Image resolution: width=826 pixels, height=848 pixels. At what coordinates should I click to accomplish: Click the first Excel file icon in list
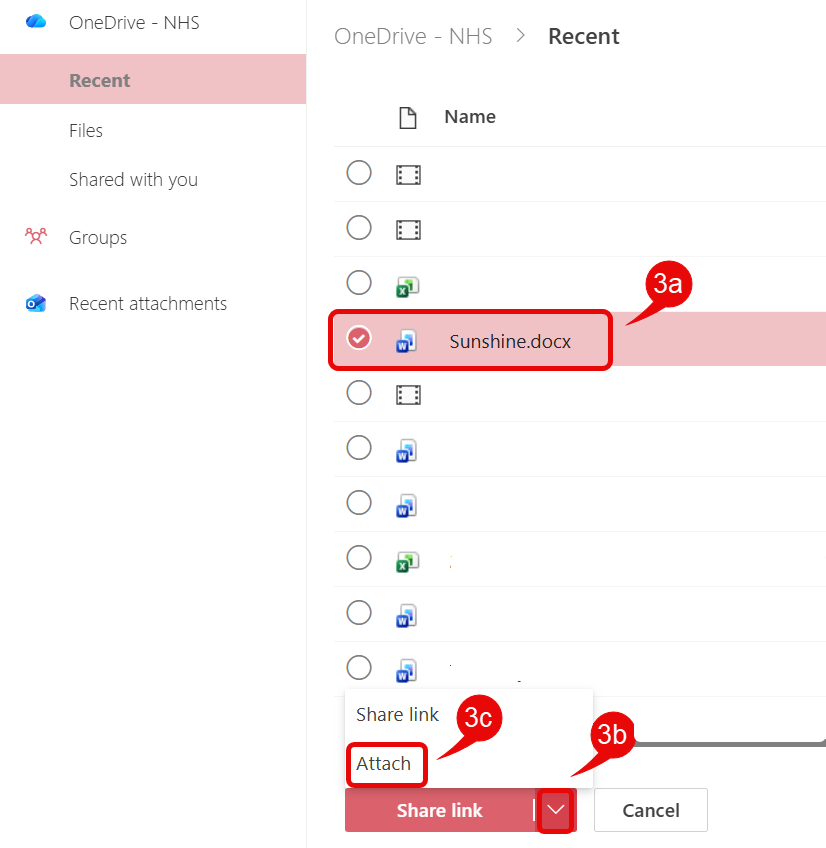point(407,287)
